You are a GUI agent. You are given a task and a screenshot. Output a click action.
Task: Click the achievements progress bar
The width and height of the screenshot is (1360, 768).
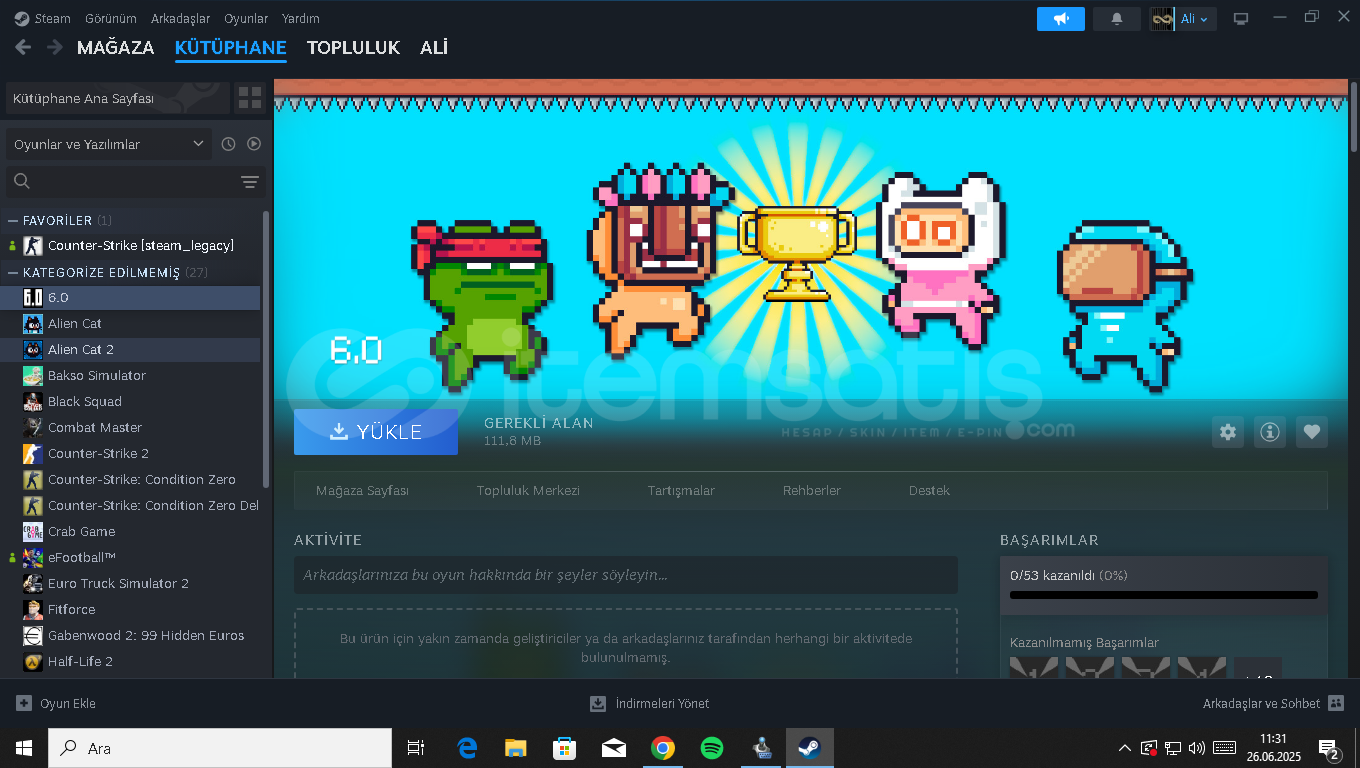point(1164,595)
